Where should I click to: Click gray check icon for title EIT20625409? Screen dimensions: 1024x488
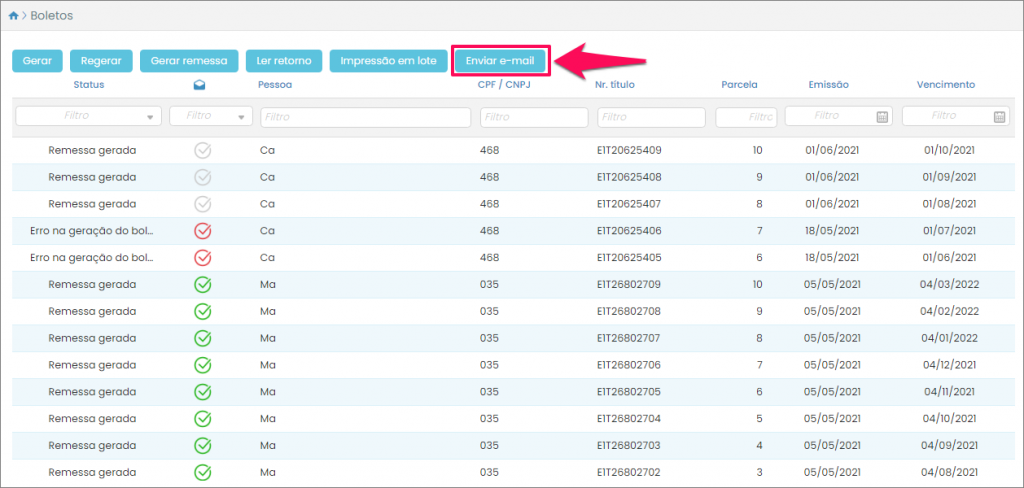pos(203,150)
